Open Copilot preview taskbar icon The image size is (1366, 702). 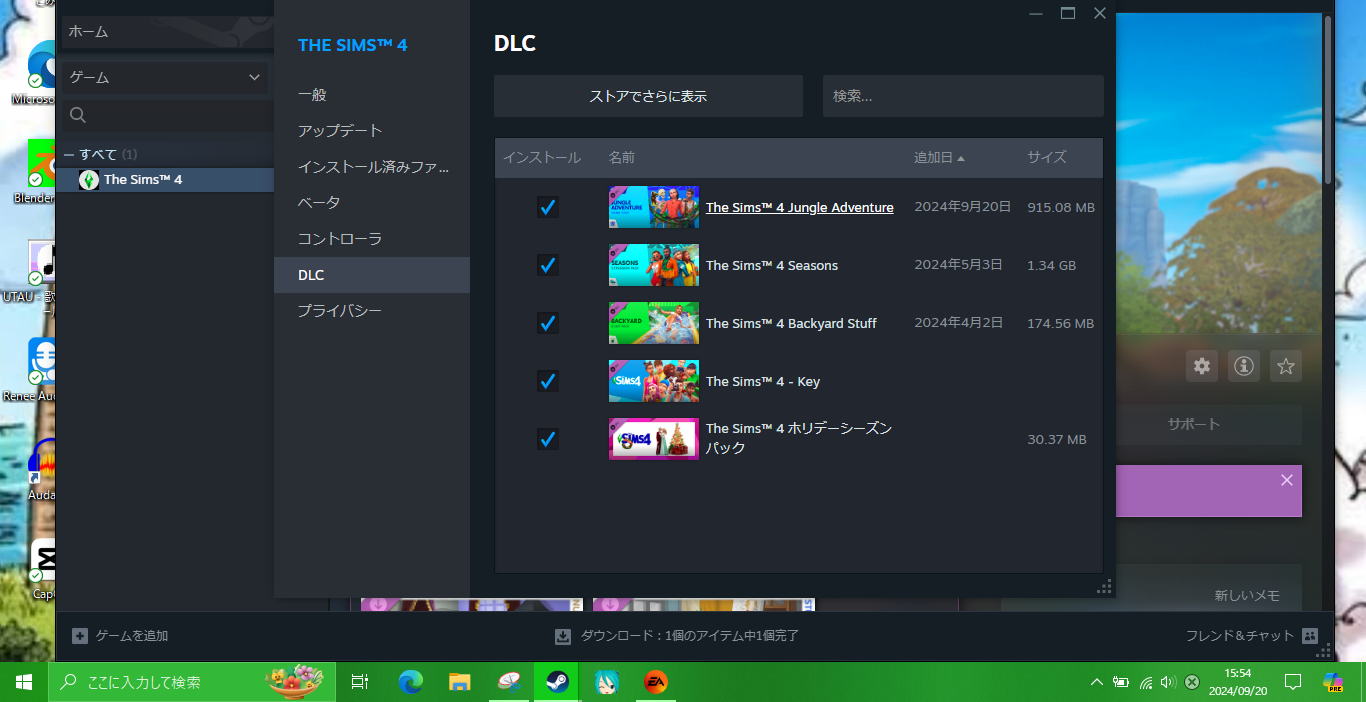(x=1333, y=682)
